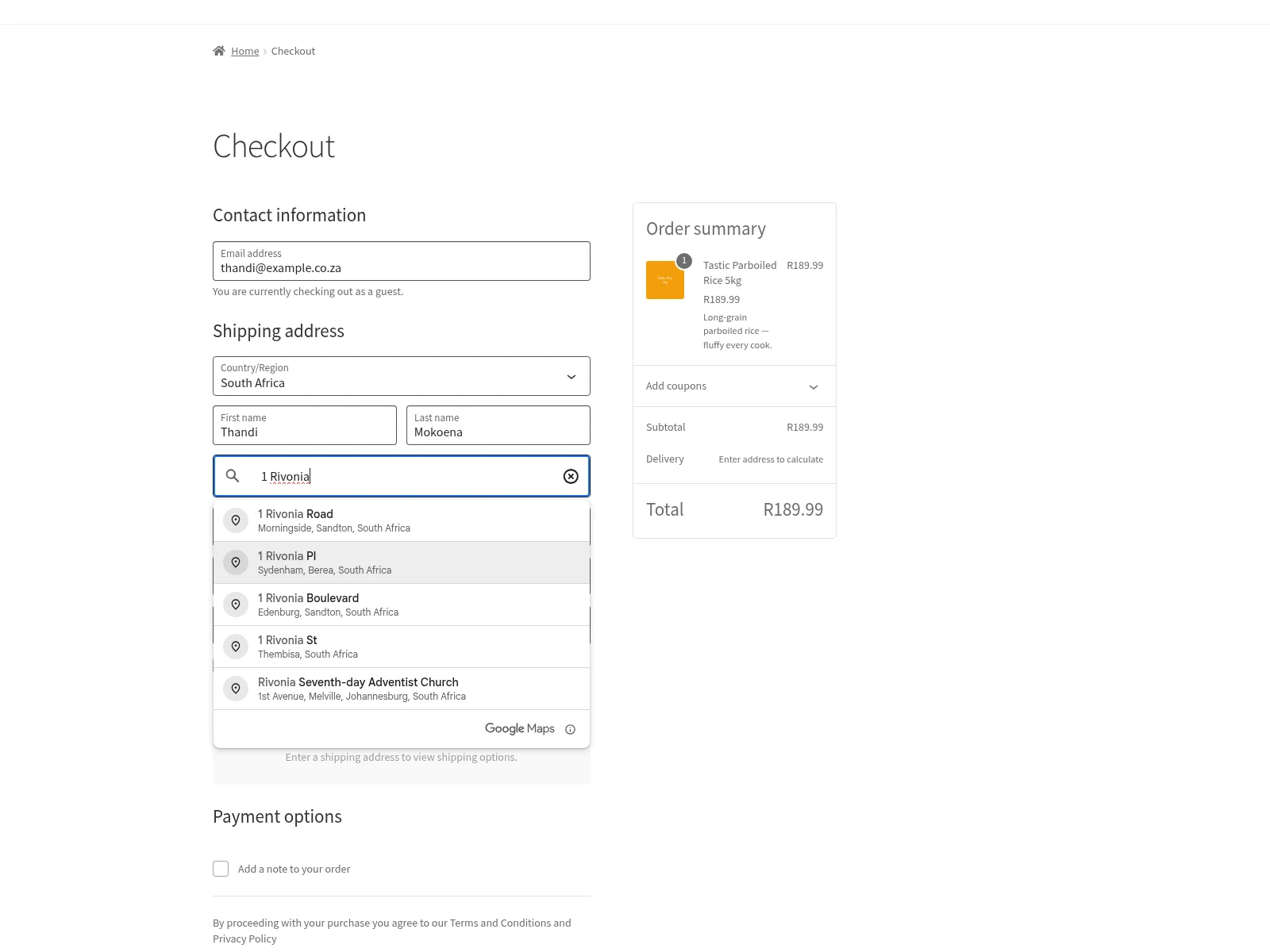Click the Tastic Parboiled Rice product thumbnail
The height and width of the screenshot is (952, 1270).
pyautogui.click(x=665, y=280)
